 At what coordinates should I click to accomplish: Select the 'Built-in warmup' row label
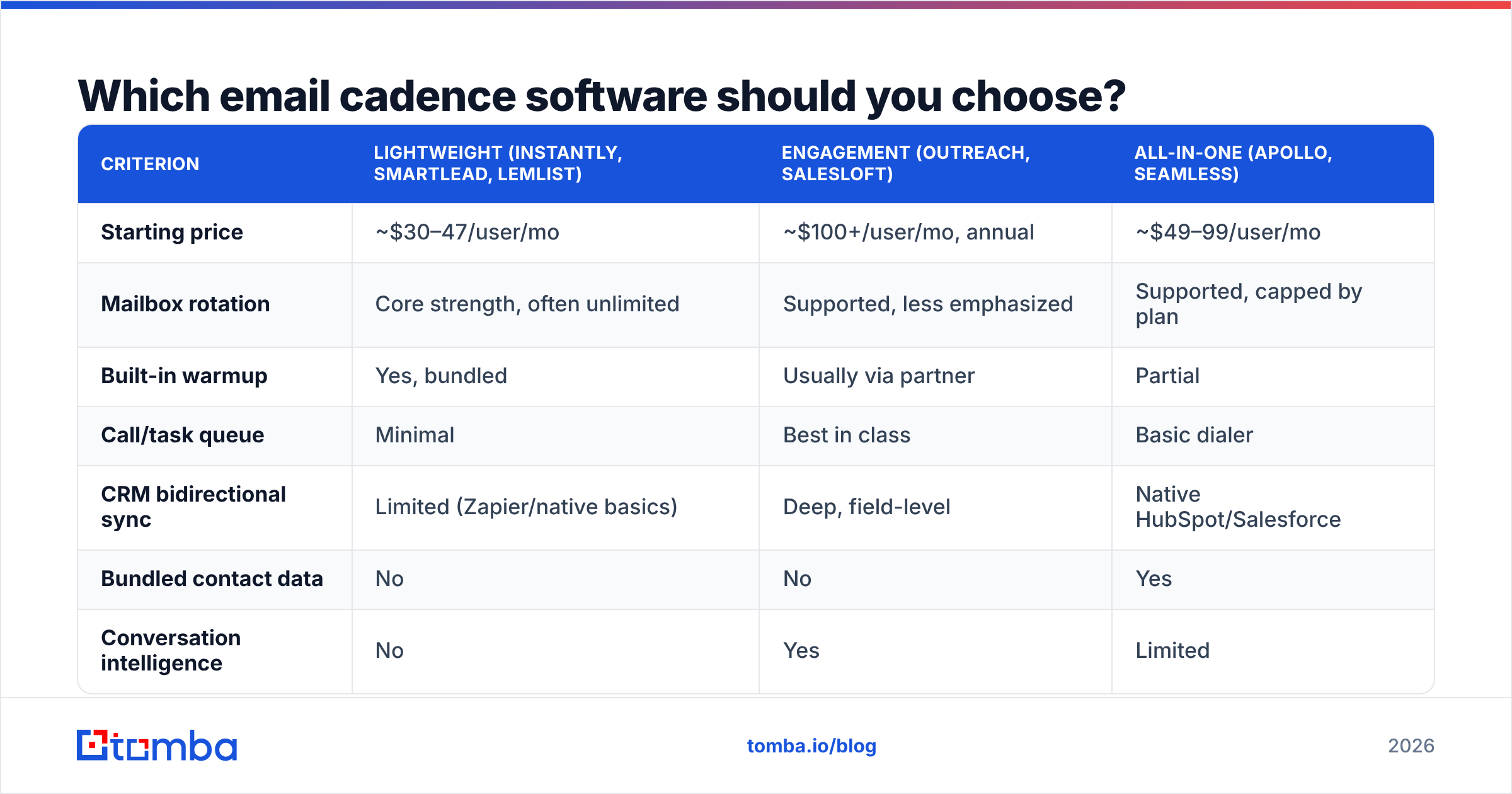click(184, 376)
